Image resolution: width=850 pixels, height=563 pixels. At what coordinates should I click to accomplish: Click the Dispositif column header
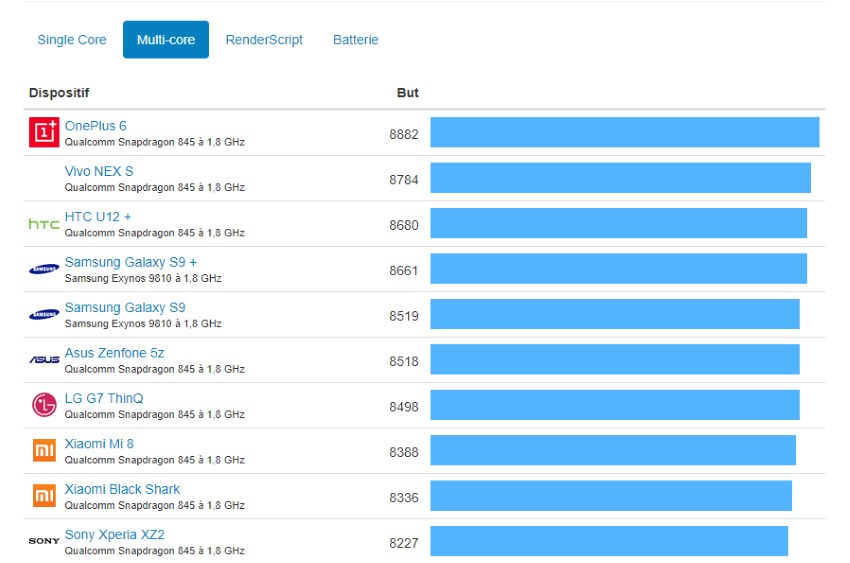click(x=59, y=93)
